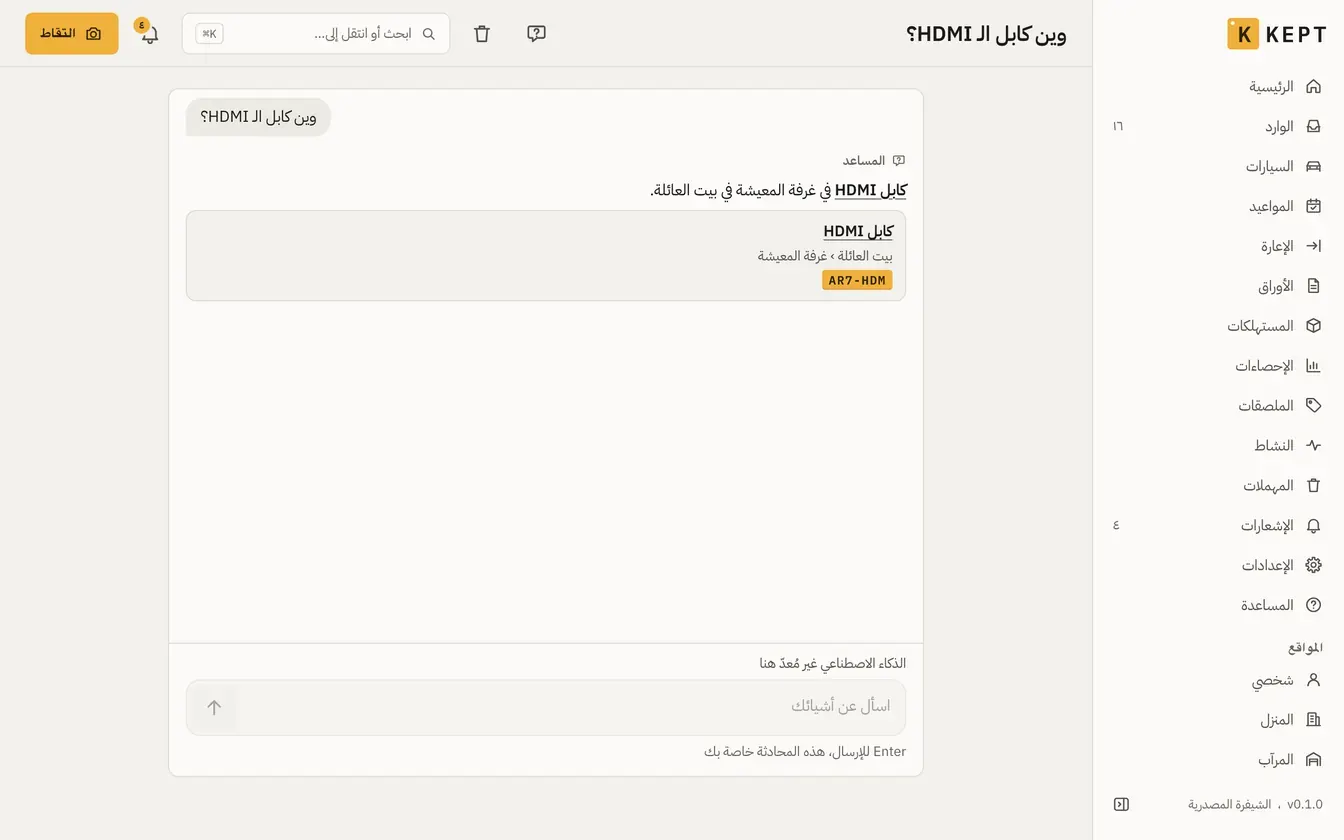
Task: Click the اسأل عن أشيائك message field
Action: [x=571, y=708]
